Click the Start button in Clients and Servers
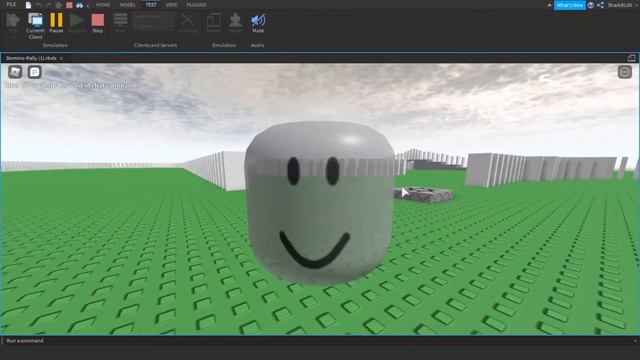640x360 pixels. pos(120,22)
